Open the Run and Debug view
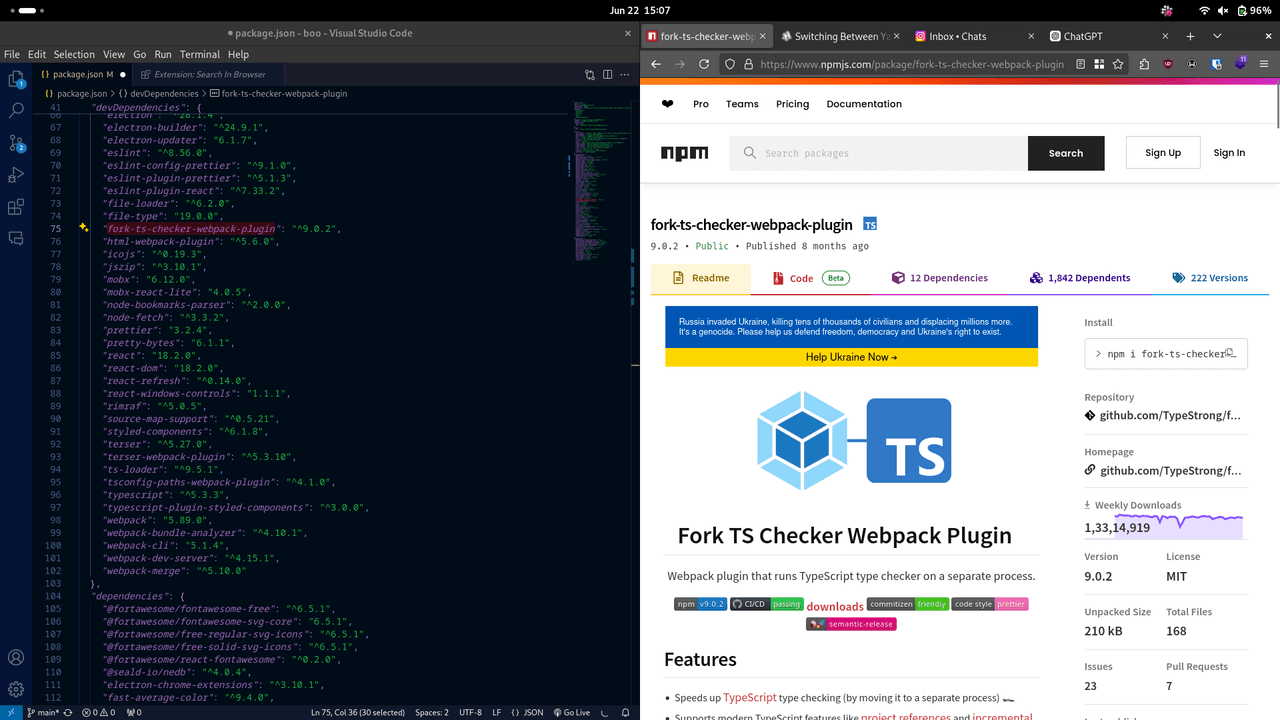 click(x=16, y=175)
